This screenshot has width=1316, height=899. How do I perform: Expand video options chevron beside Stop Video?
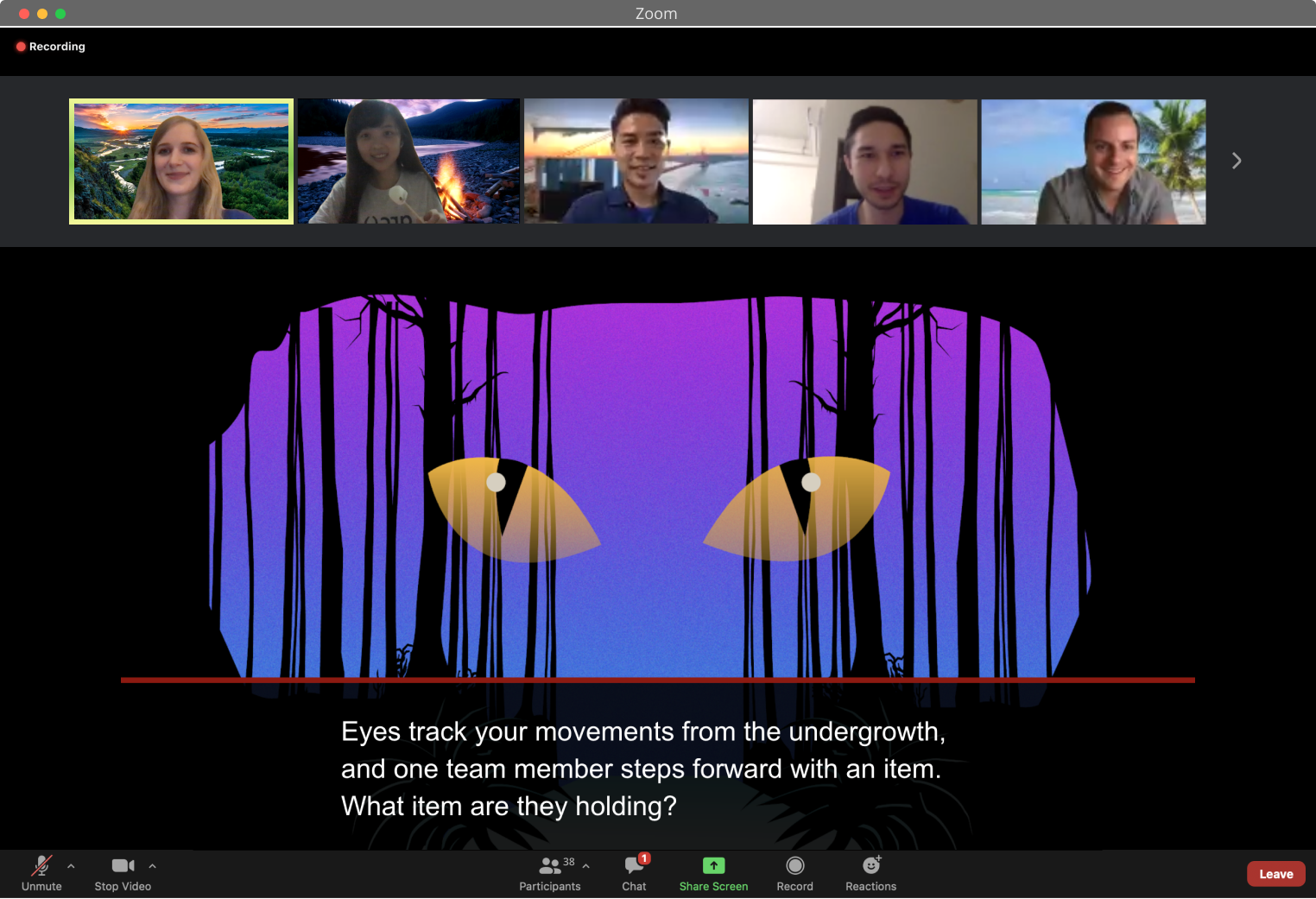(152, 866)
